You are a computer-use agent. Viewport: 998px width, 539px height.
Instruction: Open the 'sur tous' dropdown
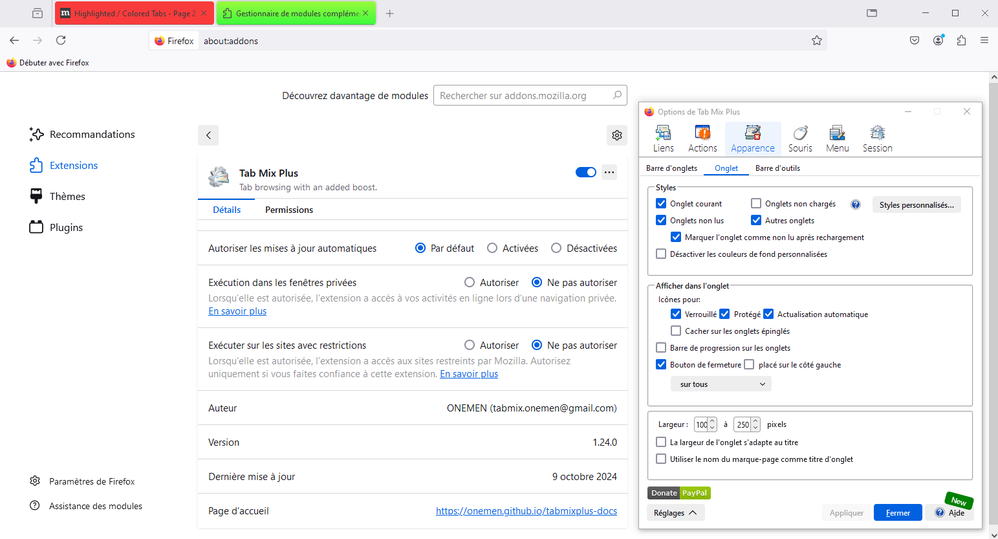coord(721,384)
